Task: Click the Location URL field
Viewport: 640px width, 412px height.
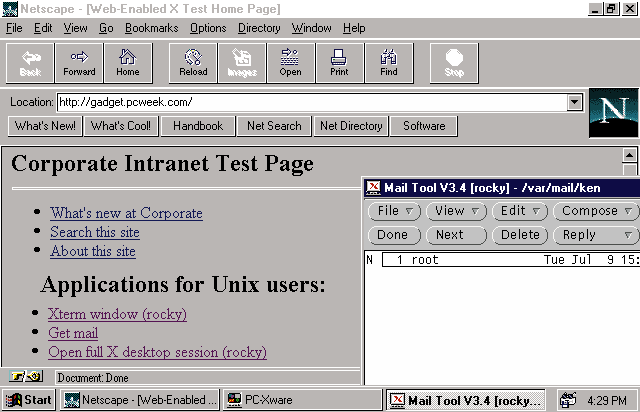Action: 312,102
